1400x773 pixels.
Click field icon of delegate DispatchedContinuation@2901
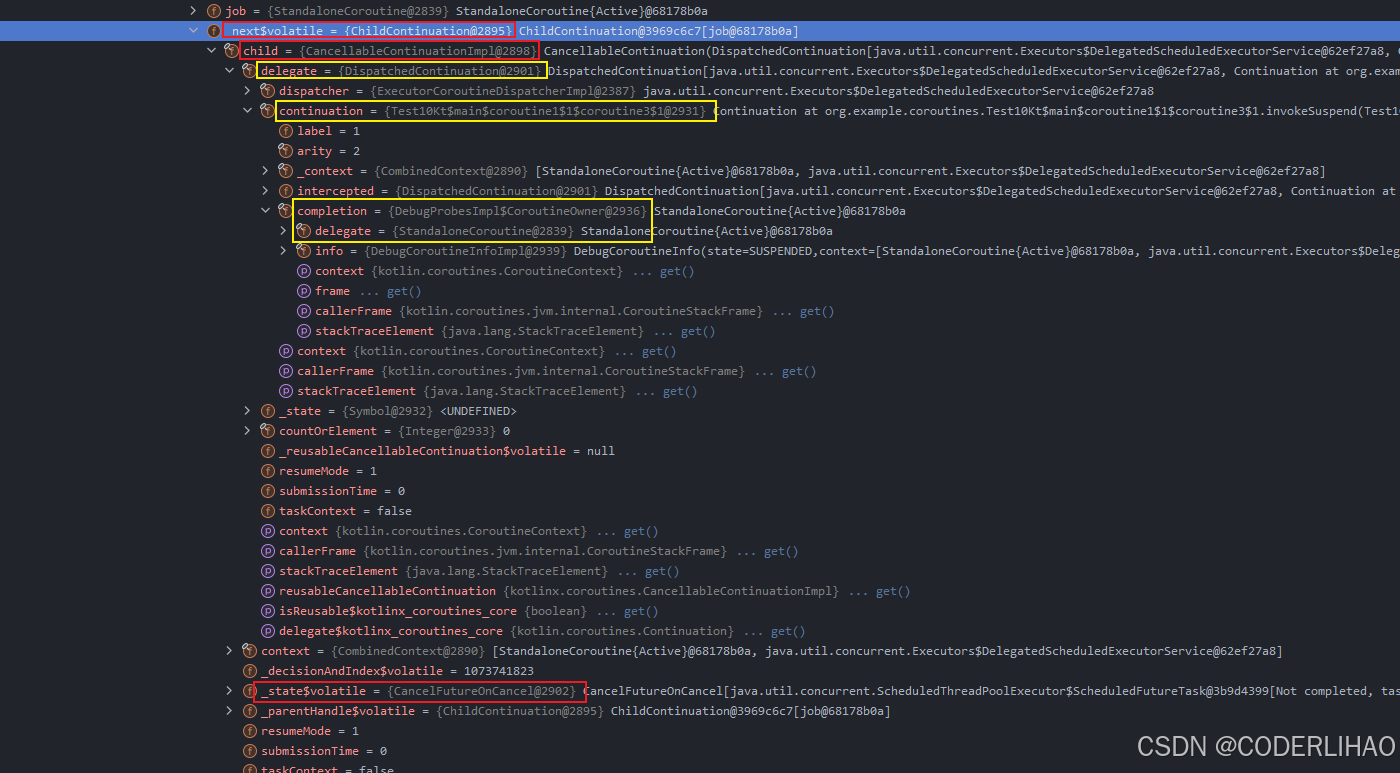(249, 71)
